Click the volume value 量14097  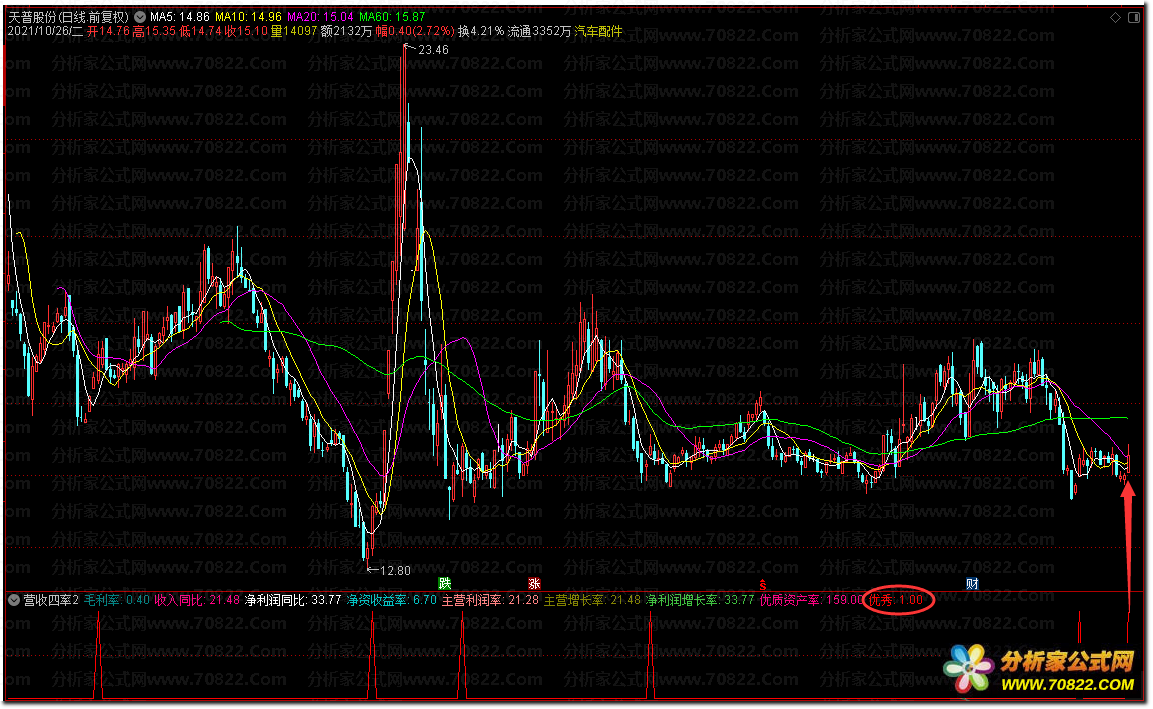(x=294, y=32)
